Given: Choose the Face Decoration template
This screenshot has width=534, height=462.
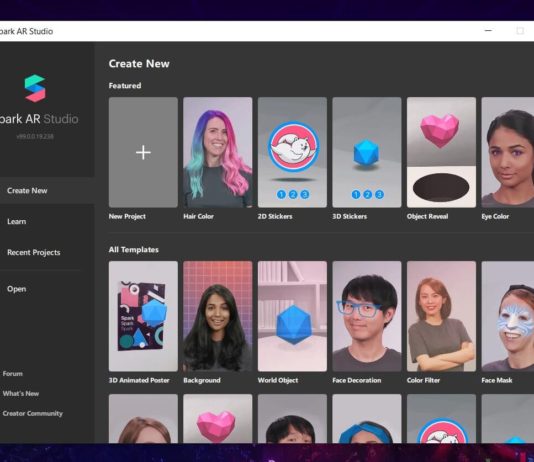Looking at the screenshot, I should (367, 316).
